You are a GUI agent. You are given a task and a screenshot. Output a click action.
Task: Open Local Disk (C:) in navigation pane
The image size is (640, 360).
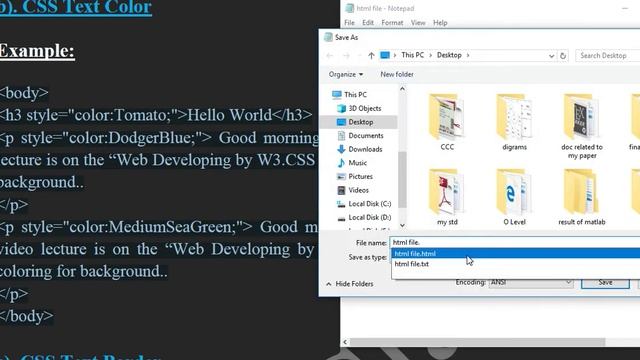370,204
